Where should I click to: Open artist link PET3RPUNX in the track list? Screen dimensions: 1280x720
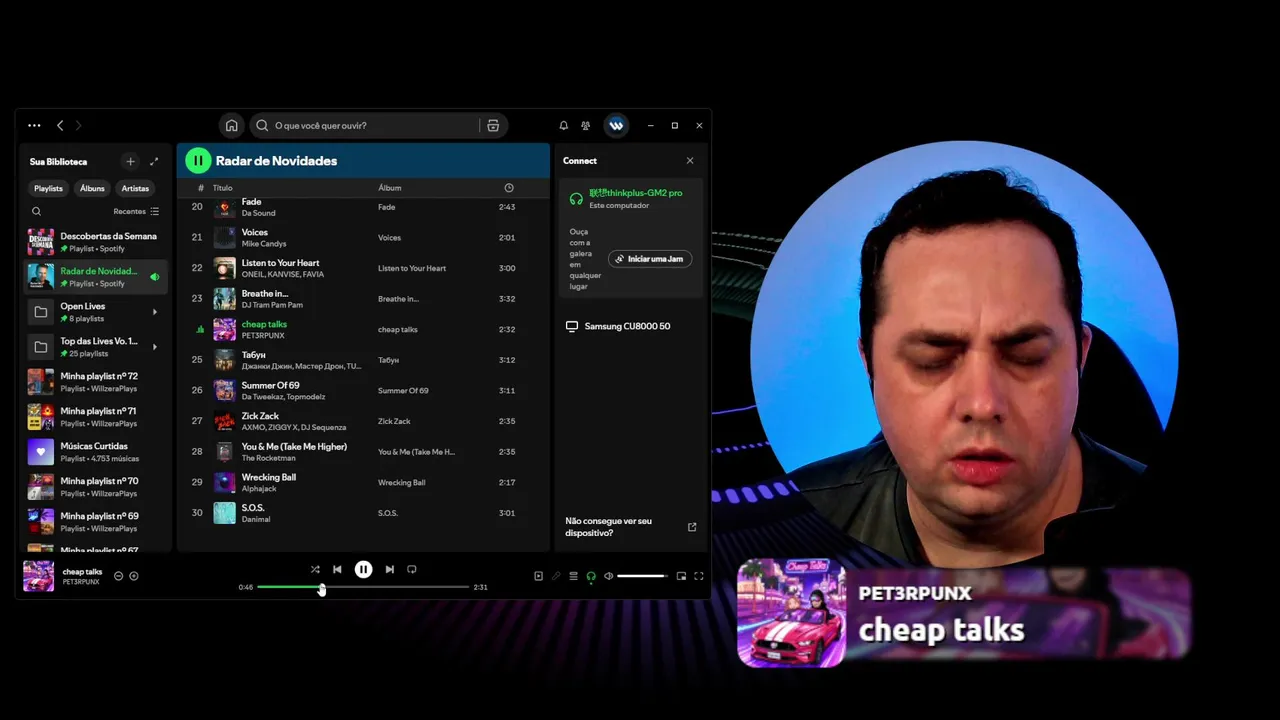tap(263, 336)
